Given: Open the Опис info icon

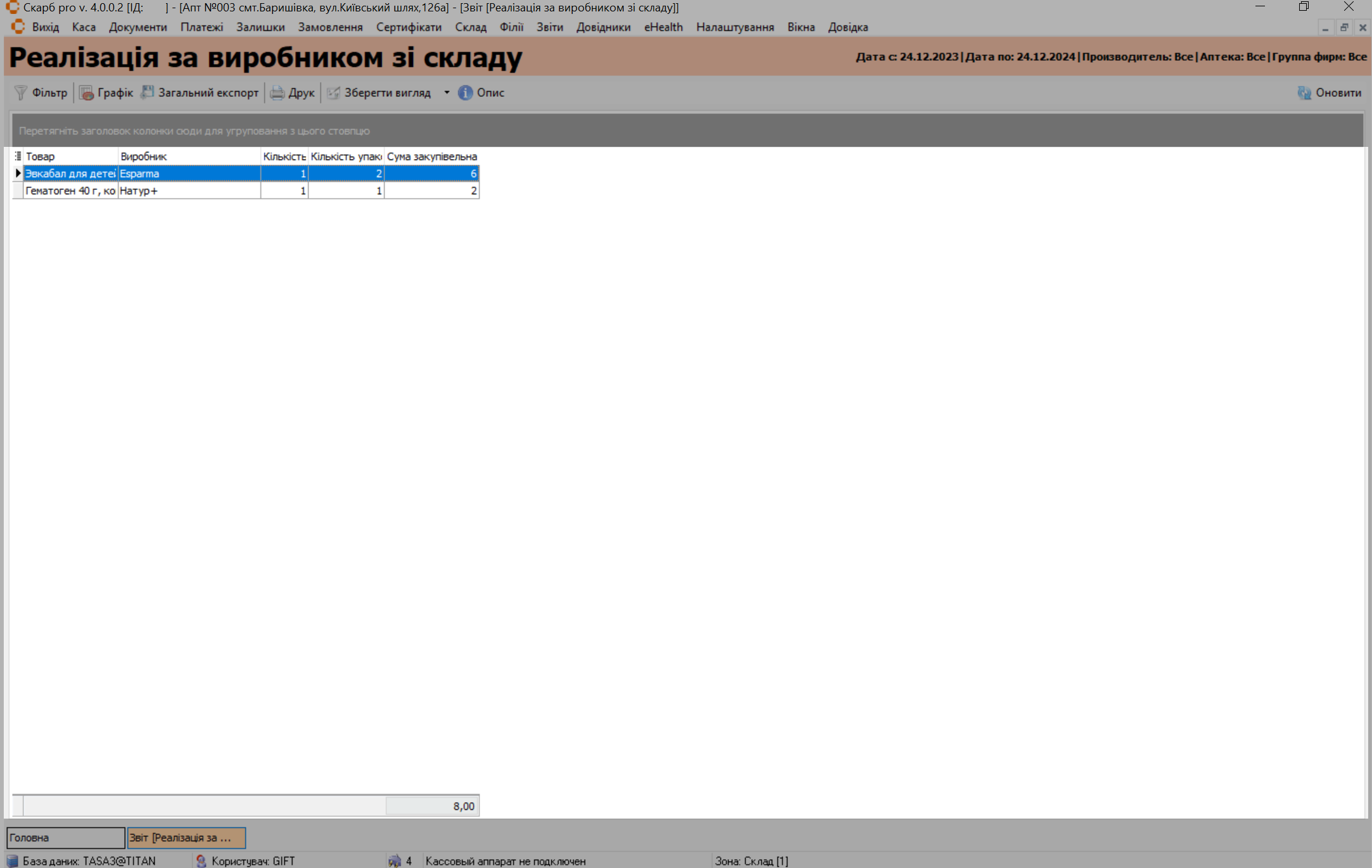Looking at the screenshot, I should coord(466,93).
